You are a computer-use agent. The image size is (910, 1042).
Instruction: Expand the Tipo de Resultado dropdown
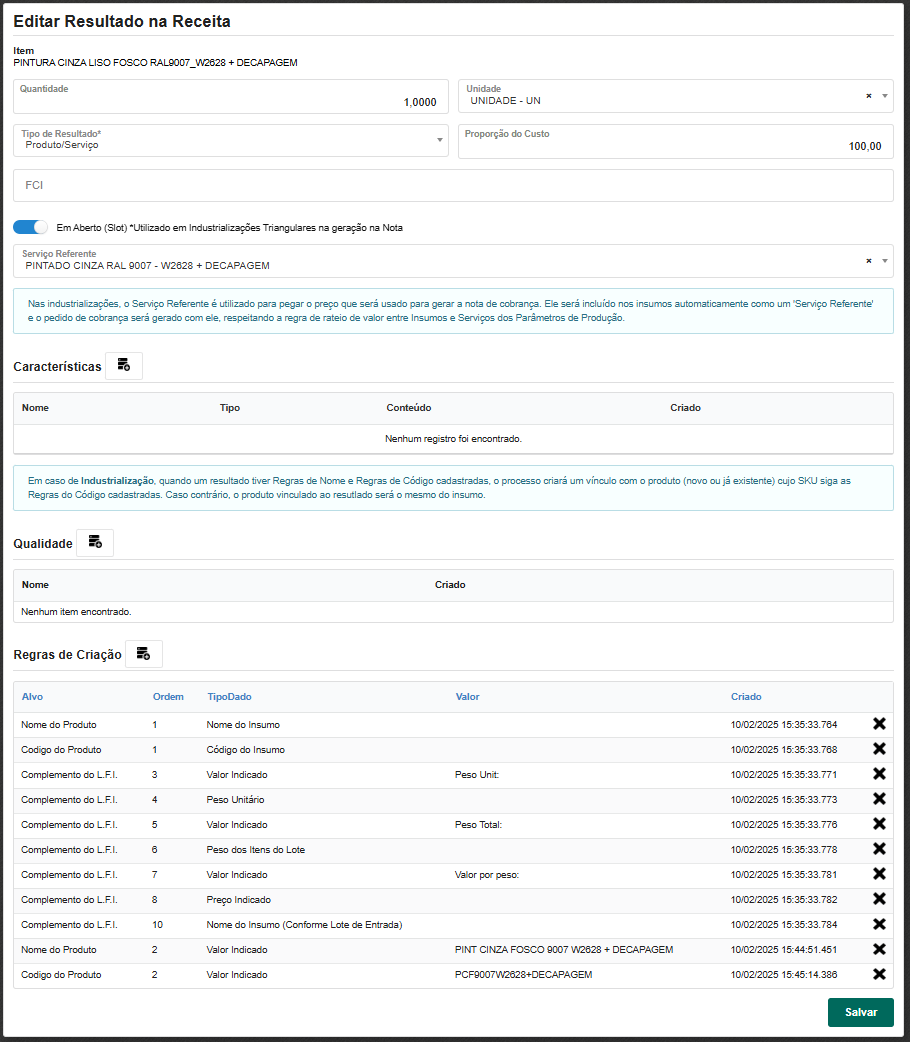click(x=439, y=140)
